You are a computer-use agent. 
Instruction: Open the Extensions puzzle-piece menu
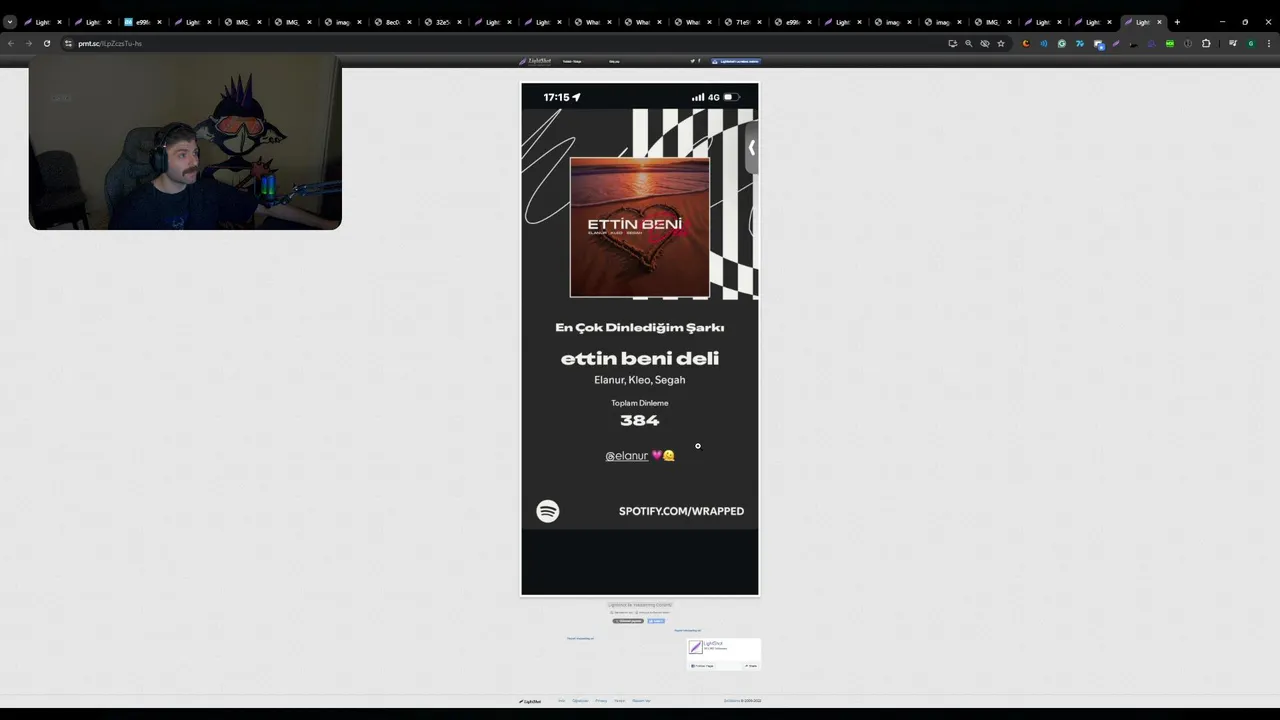click(1206, 43)
